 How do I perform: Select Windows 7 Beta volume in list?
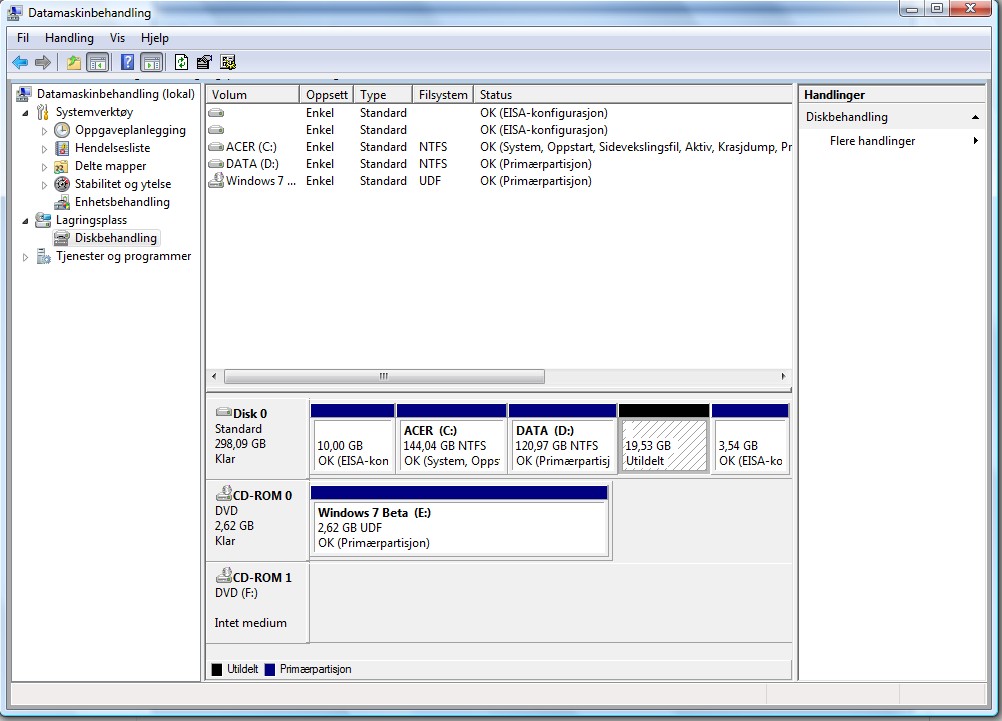(259, 181)
